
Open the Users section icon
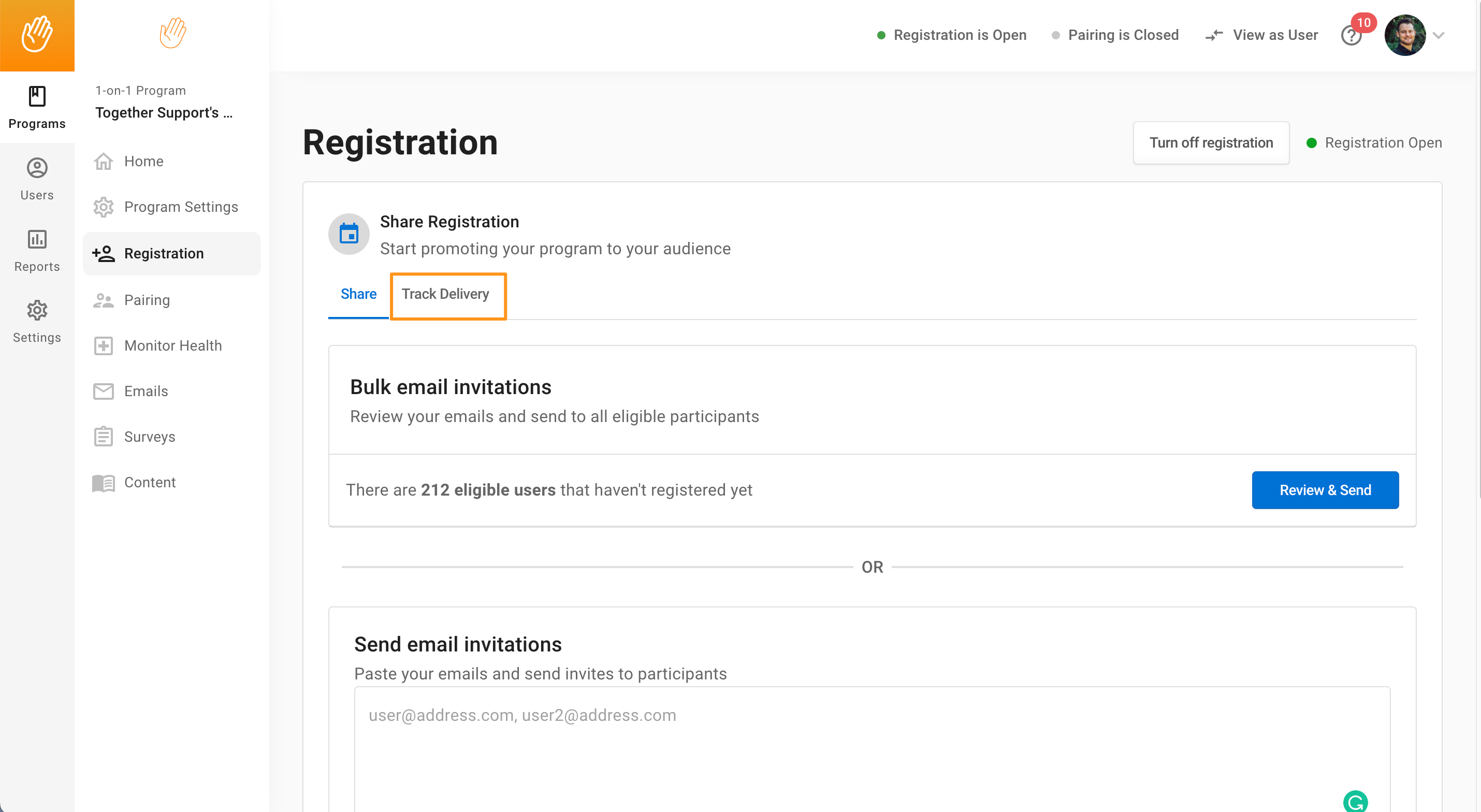coord(37,168)
